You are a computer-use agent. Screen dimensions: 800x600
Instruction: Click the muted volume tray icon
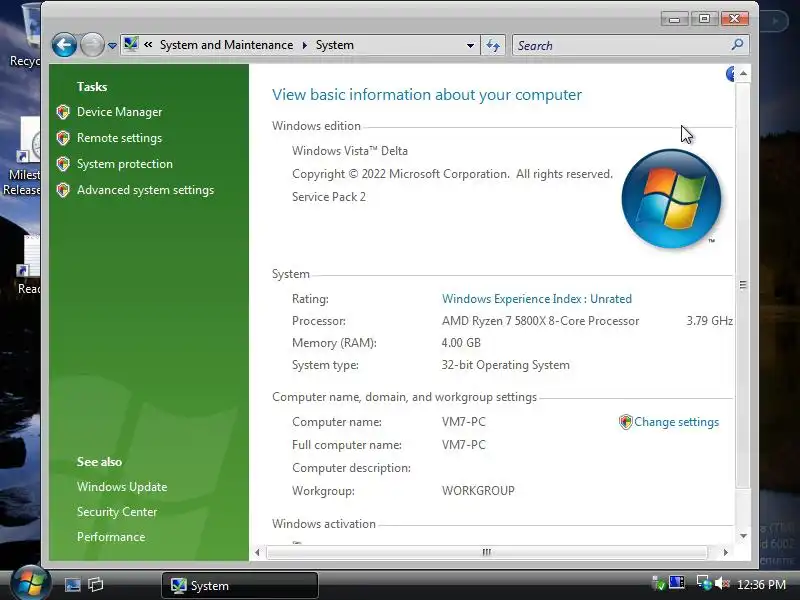point(722,583)
